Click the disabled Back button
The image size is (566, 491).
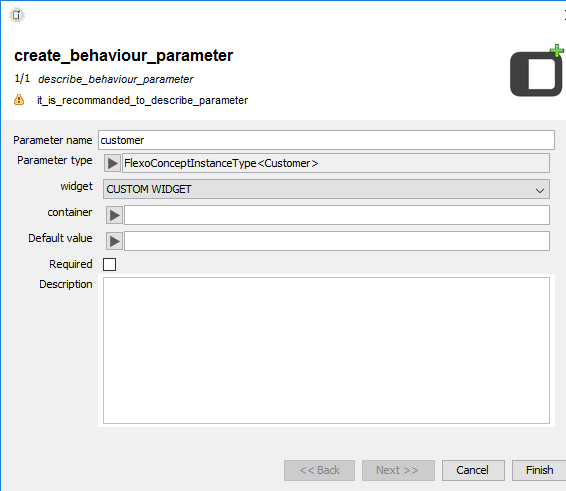click(319, 470)
